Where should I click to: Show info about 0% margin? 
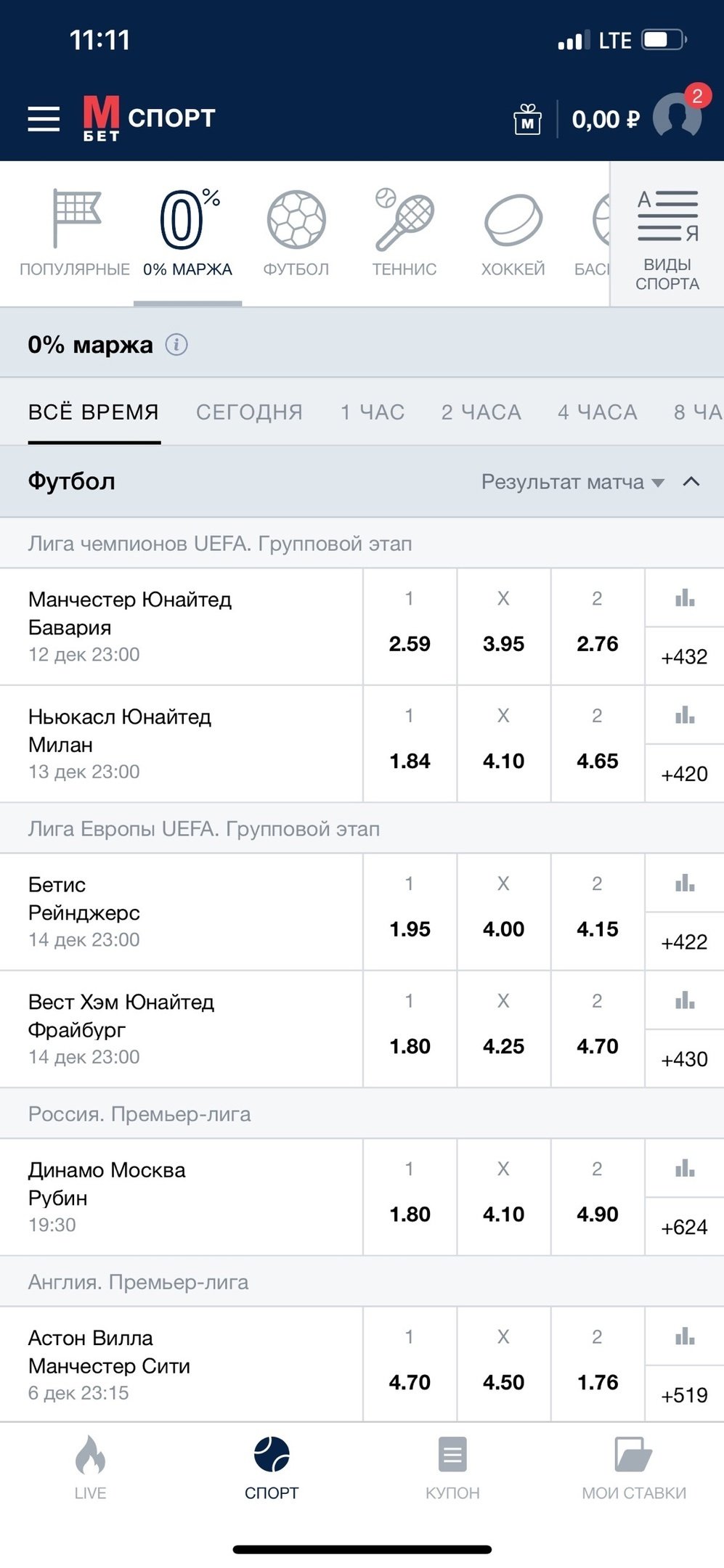[176, 345]
